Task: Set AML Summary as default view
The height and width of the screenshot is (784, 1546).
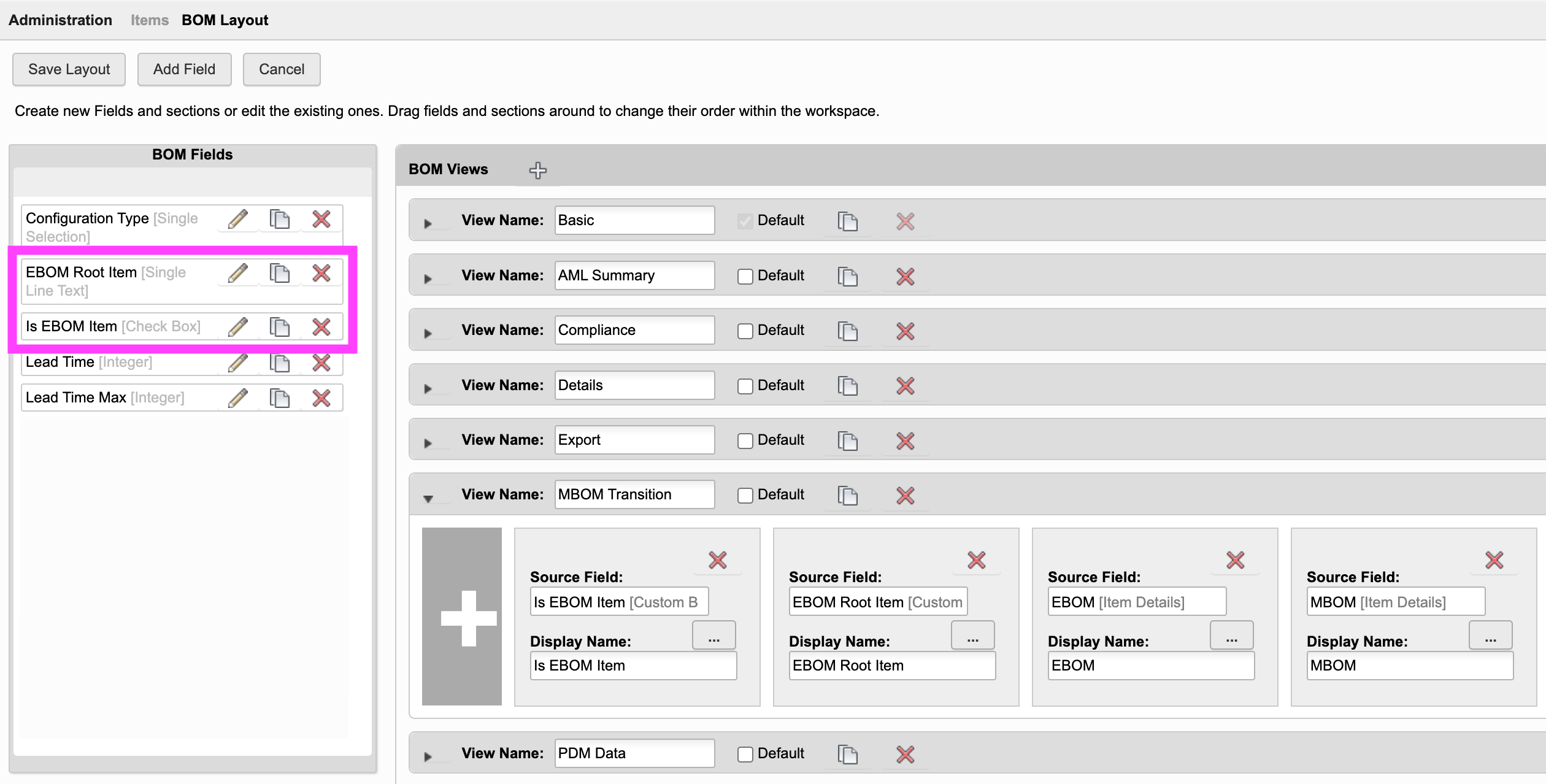Action: tap(745, 277)
